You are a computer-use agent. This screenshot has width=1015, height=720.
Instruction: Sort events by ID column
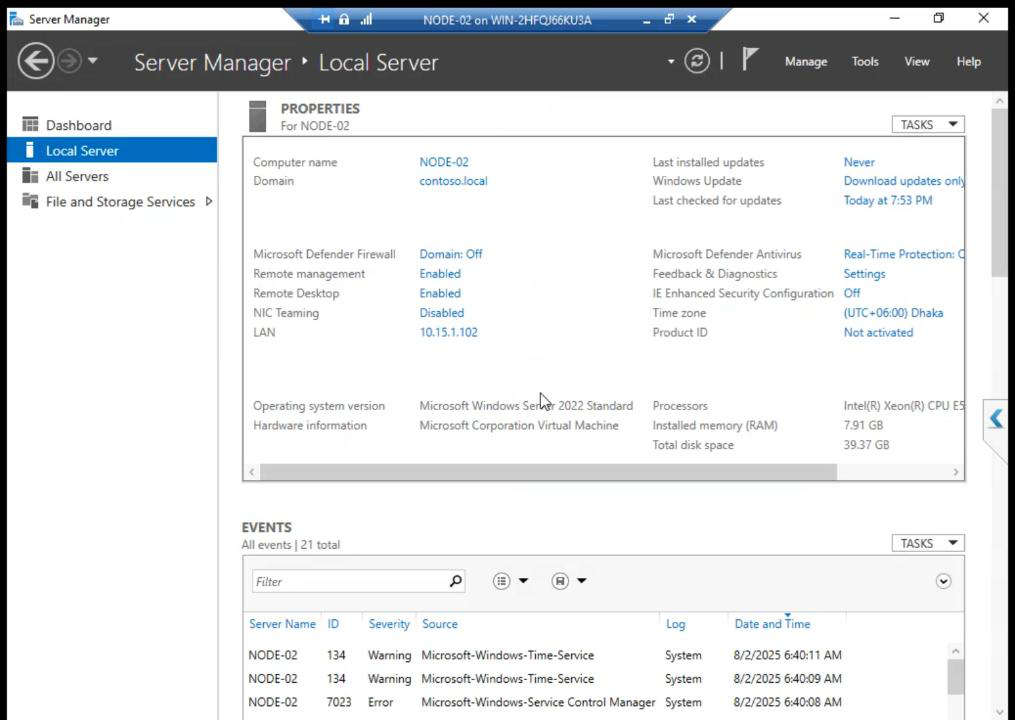[x=333, y=624]
